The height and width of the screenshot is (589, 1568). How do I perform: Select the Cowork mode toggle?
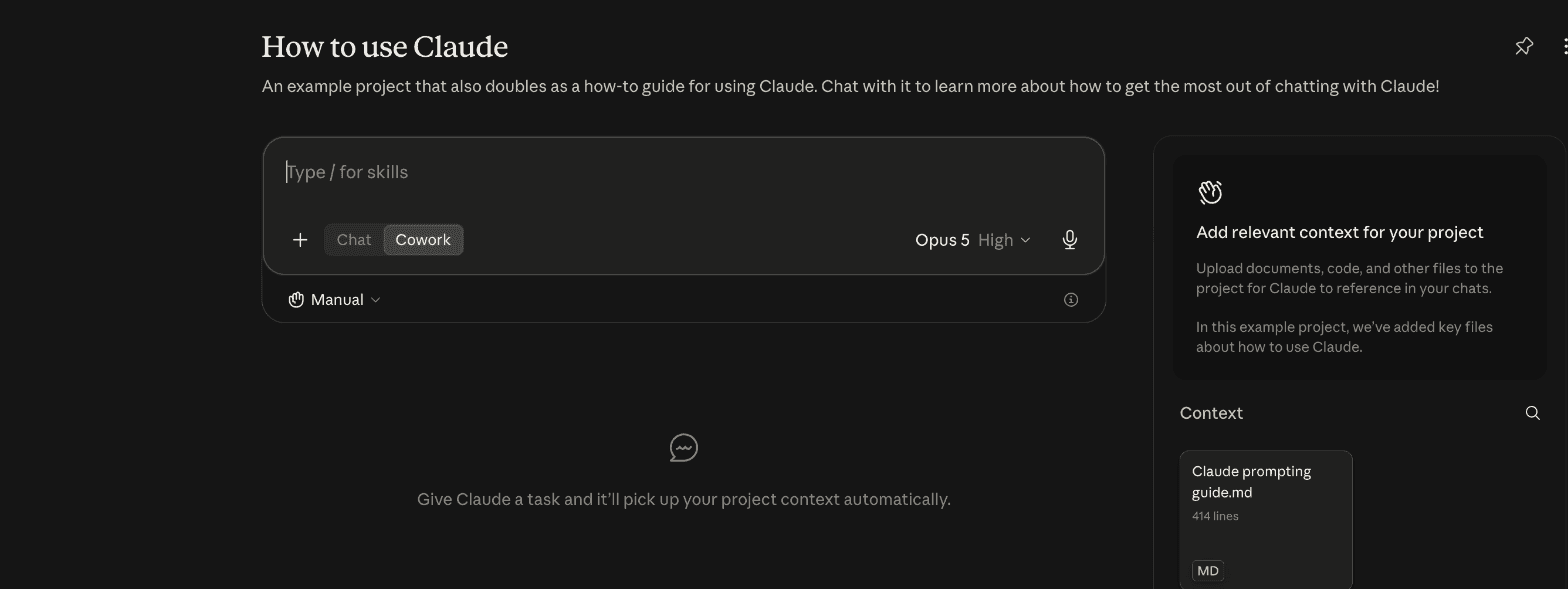tap(423, 240)
